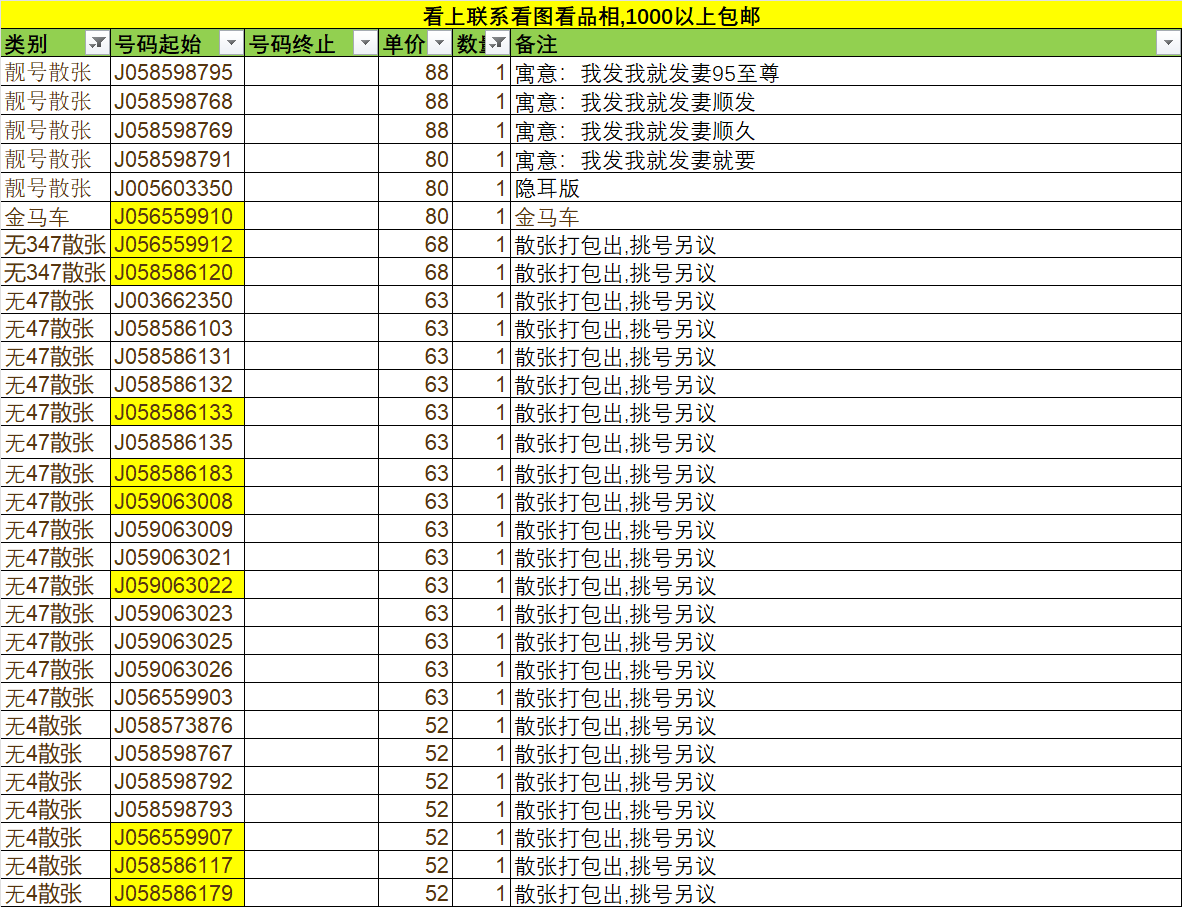Select cell J058586131
Image resolution: width=1182 pixels, height=907 pixels.
coord(178,356)
